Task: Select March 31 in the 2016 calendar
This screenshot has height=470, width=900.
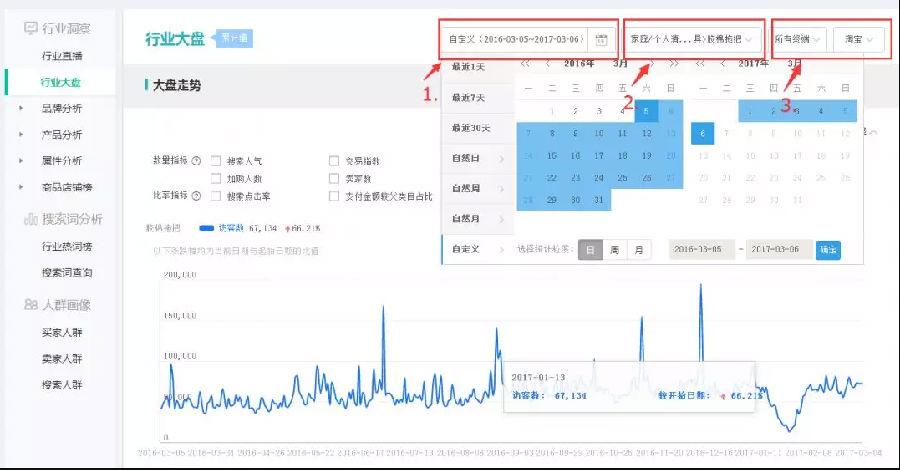Action: coord(599,200)
